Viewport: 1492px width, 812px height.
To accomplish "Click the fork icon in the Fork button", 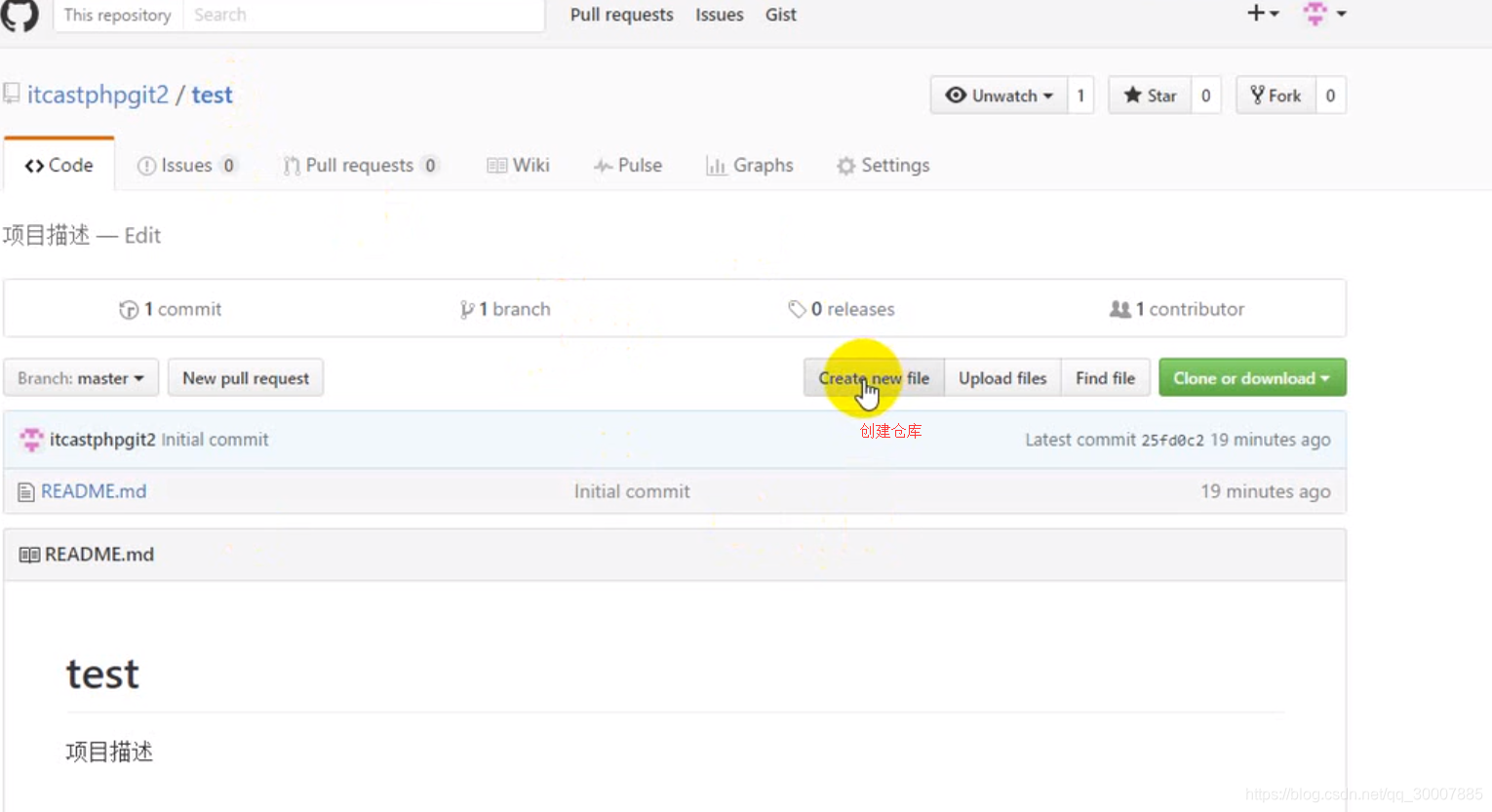I will [x=1257, y=96].
